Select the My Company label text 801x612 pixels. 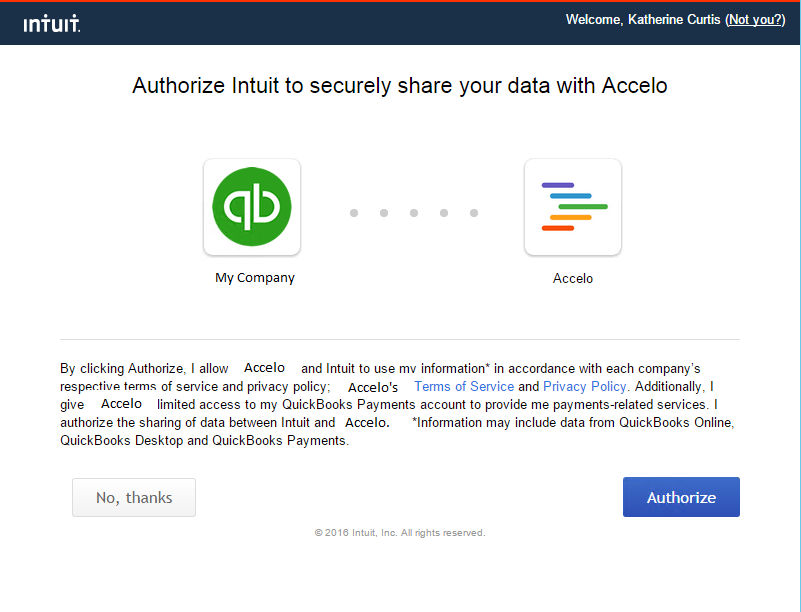(x=253, y=278)
